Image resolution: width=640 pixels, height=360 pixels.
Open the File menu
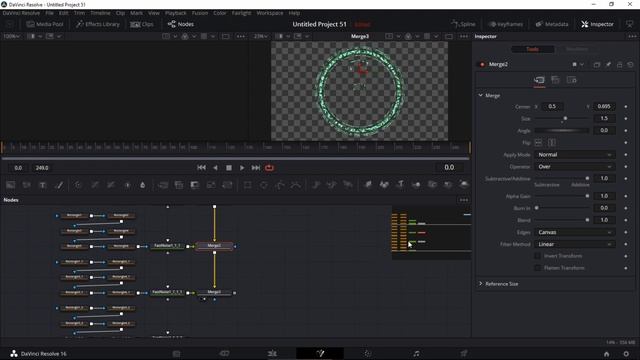[49, 13]
